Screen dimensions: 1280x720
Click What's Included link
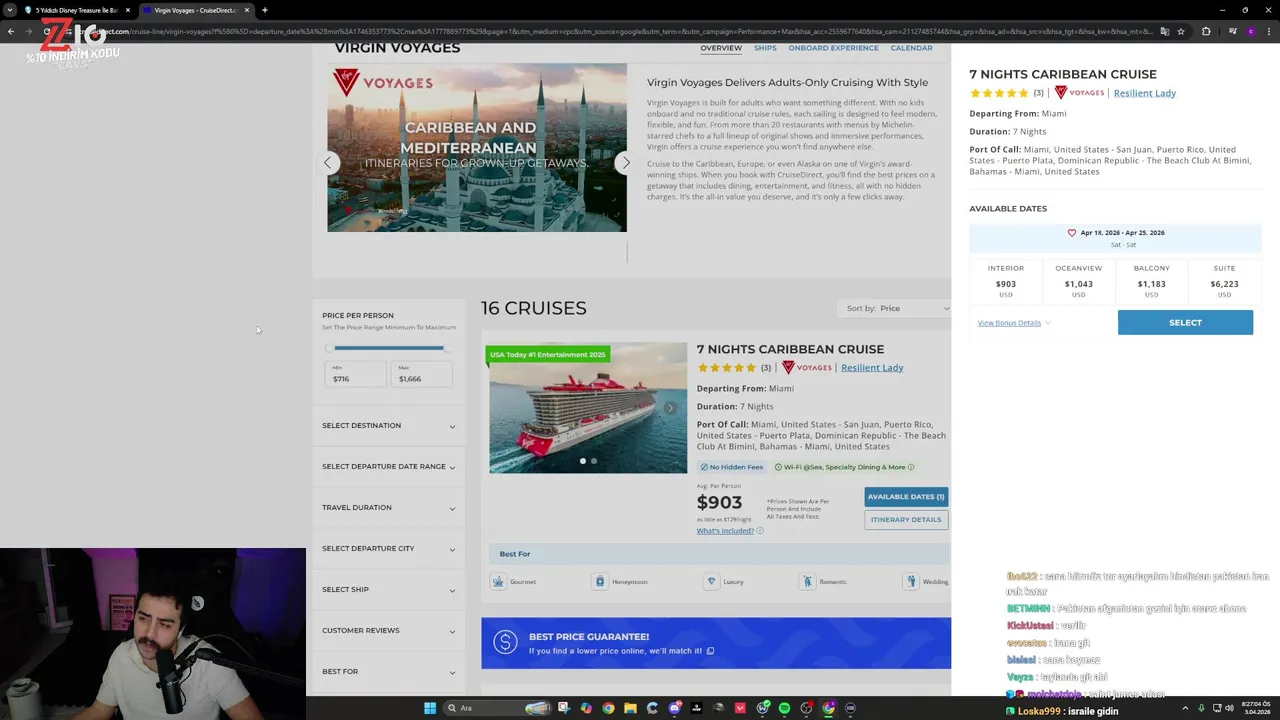click(725, 531)
